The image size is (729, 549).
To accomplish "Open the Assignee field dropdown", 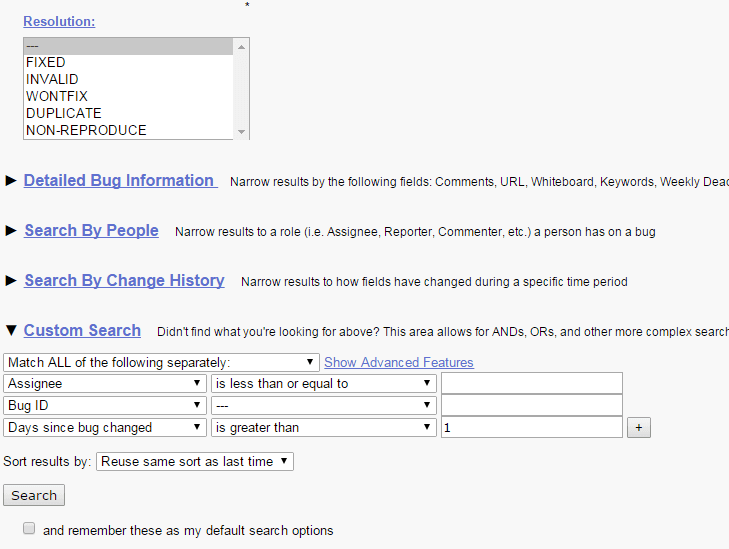I will 105,383.
